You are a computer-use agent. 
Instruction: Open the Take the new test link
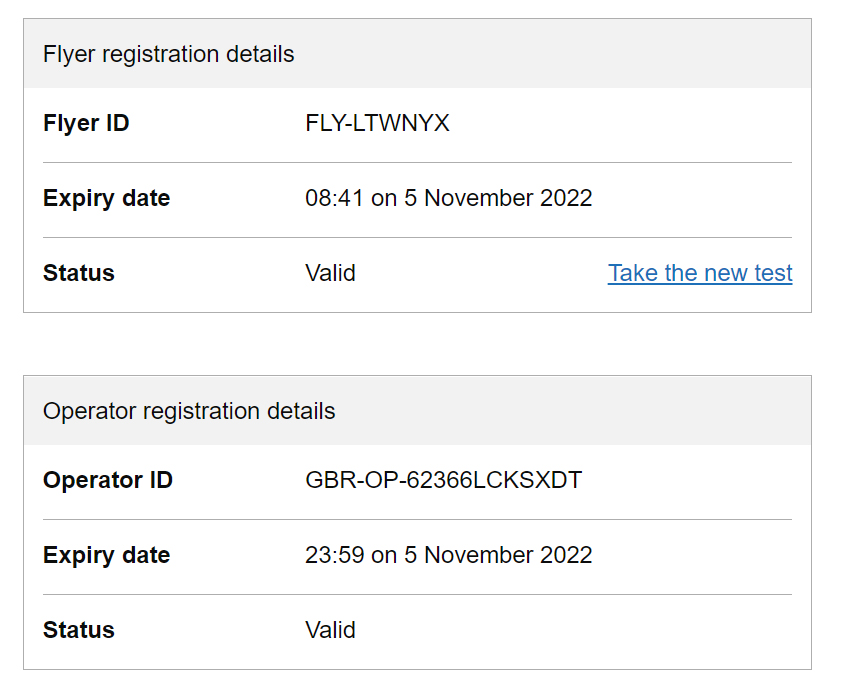tap(700, 273)
